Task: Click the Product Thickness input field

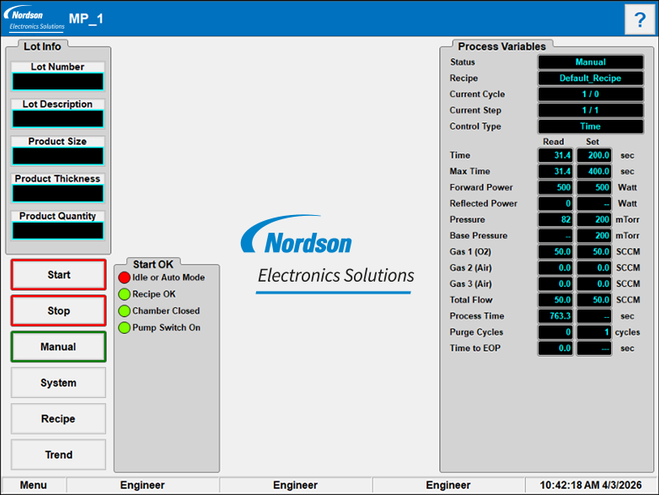Action: pos(58,193)
